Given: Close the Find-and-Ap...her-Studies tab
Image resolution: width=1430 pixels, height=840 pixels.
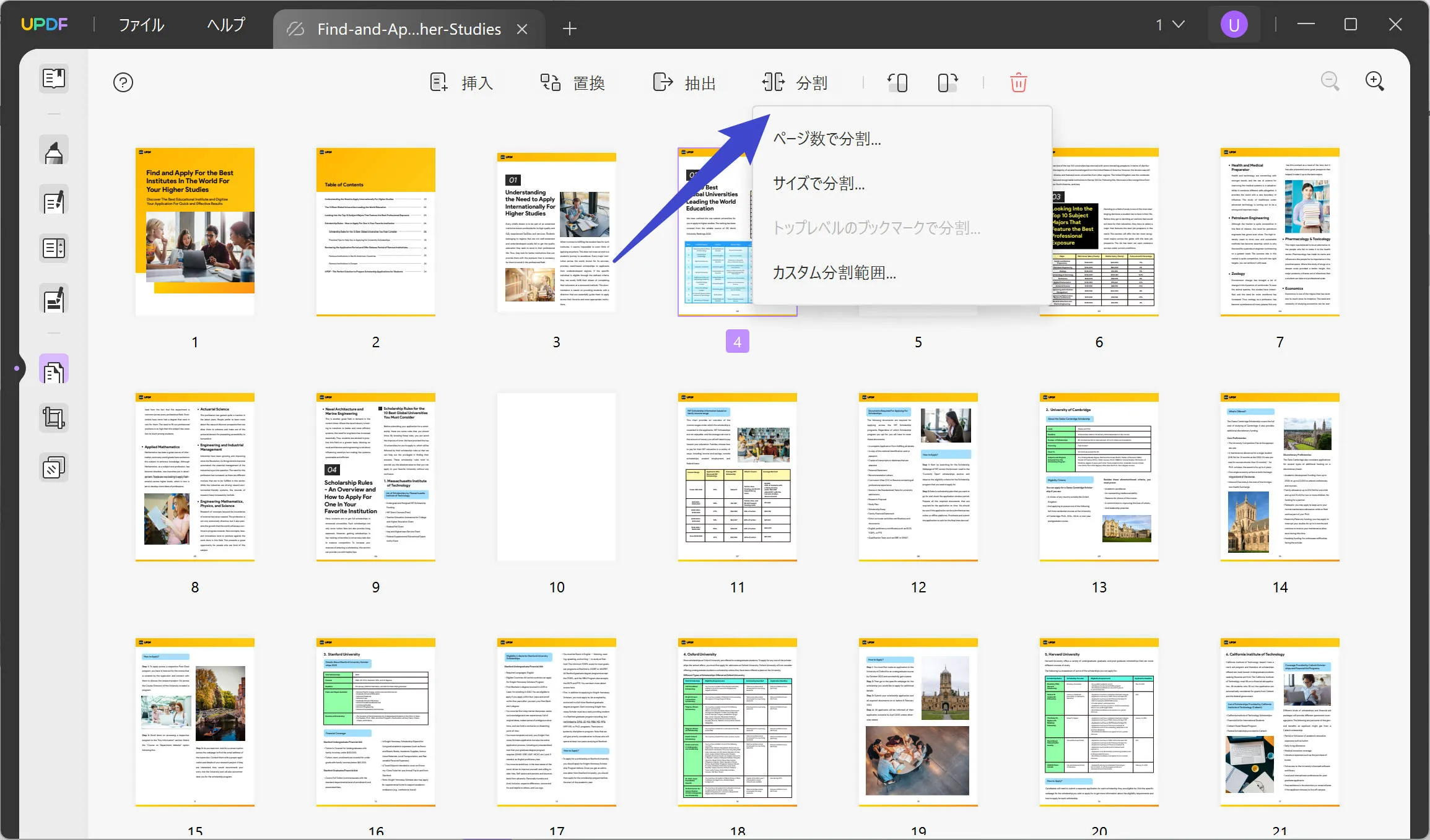Looking at the screenshot, I should click(522, 29).
